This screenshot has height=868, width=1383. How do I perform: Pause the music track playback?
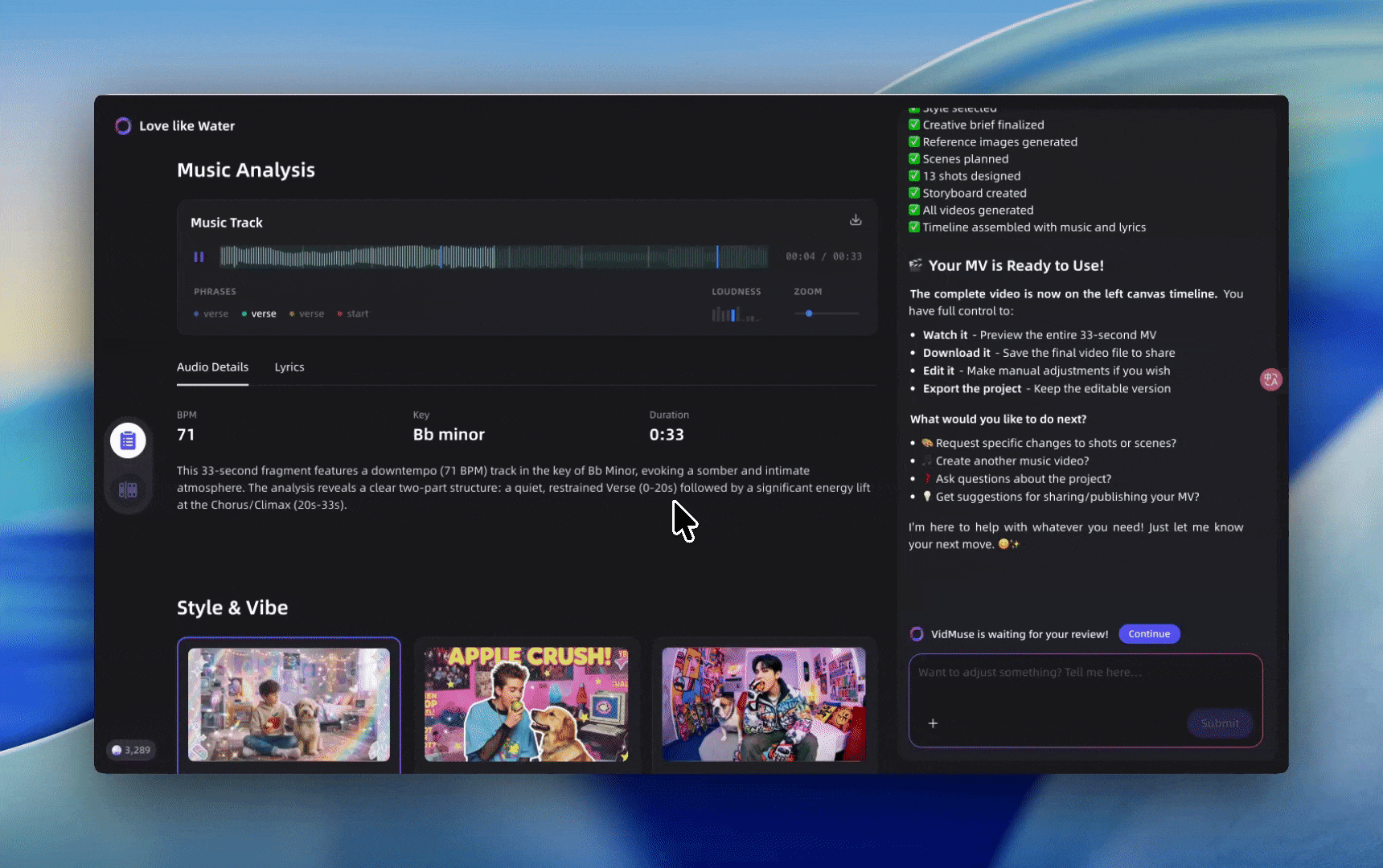199,257
